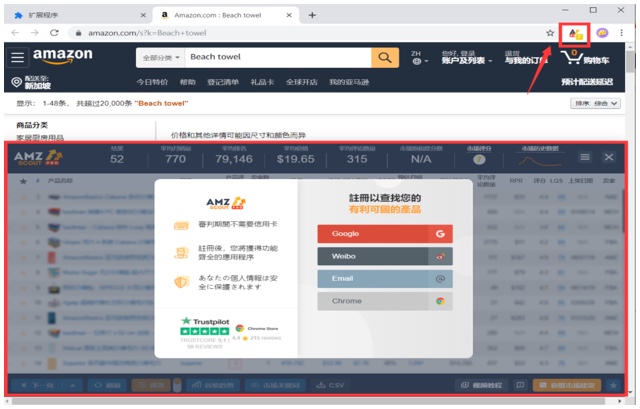Open 登记清单 registry
This screenshot has height=409, width=640.
click(223, 82)
